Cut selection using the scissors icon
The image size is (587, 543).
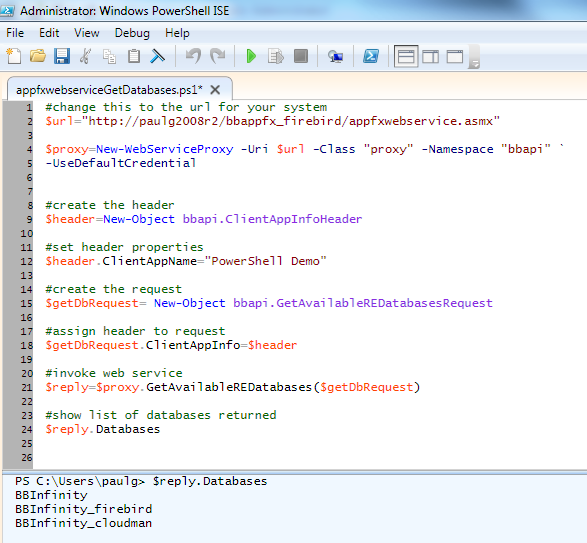click(86, 57)
